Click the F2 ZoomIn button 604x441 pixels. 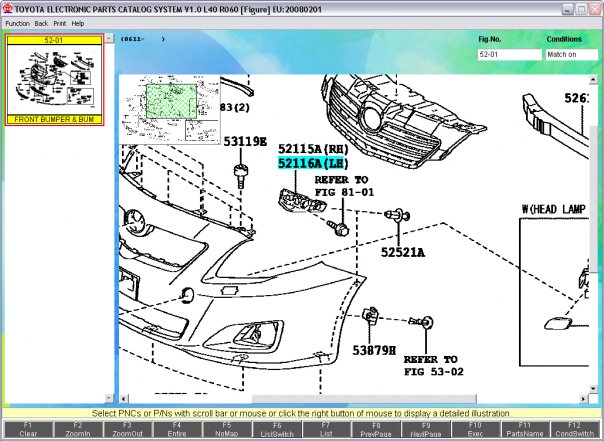(78, 429)
